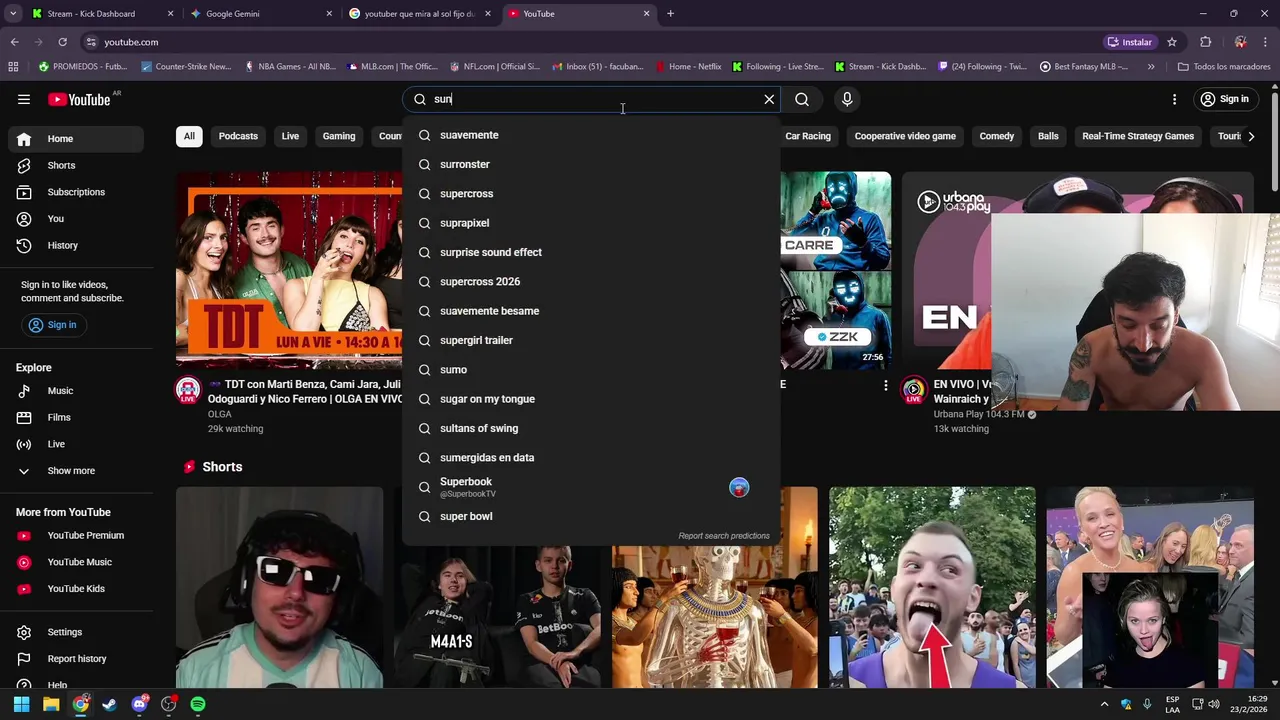Open YouTube Music link
1280x720 pixels.
(x=77, y=562)
